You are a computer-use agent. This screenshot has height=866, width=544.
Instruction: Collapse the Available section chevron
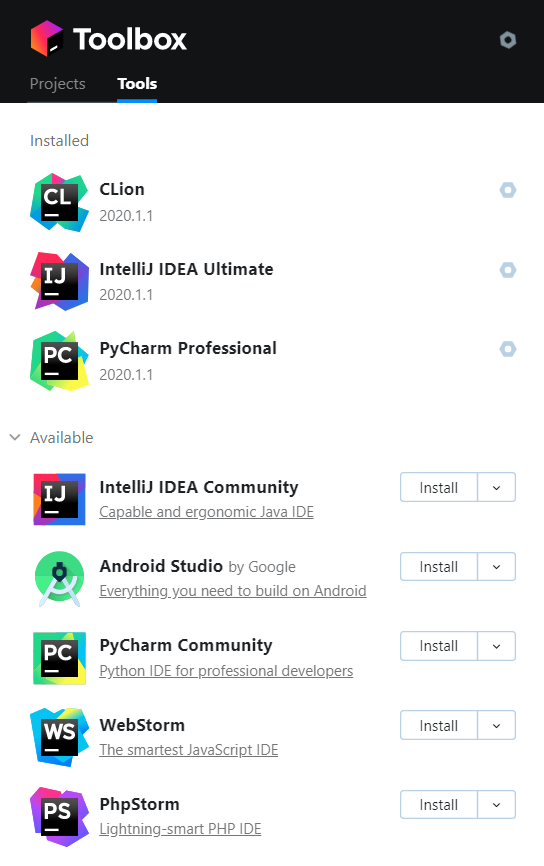[15, 437]
